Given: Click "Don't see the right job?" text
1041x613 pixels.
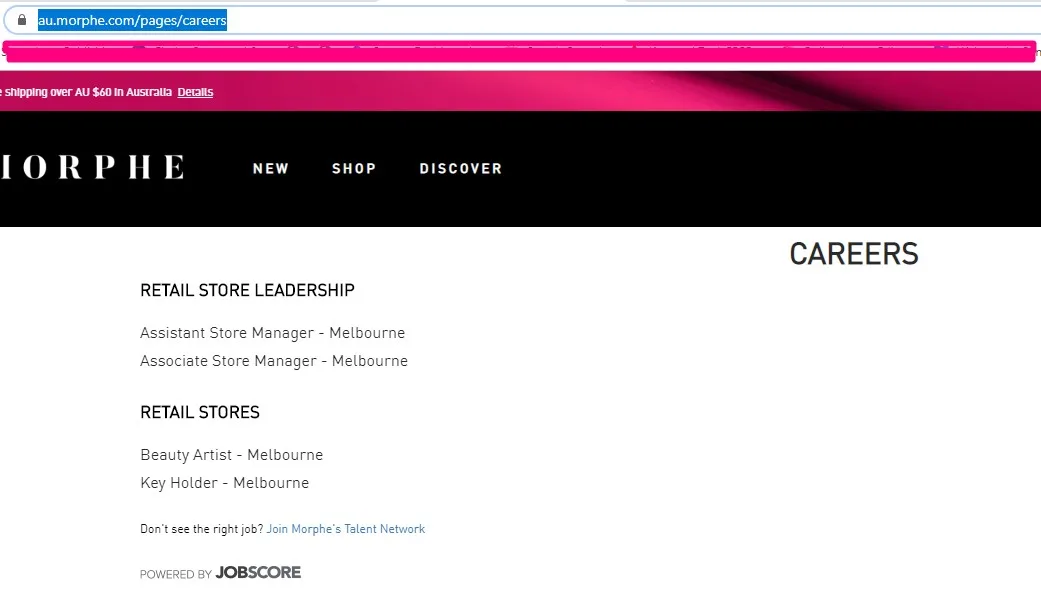Looking at the screenshot, I should pos(201,529).
